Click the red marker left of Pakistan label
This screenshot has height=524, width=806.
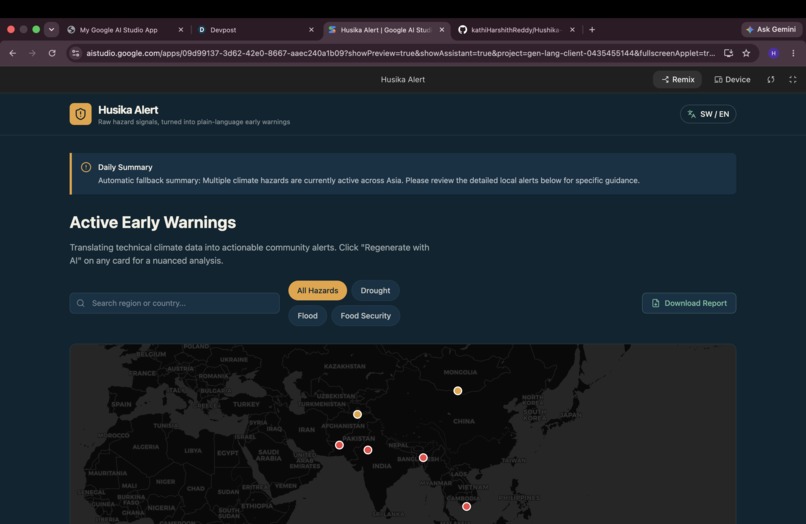[x=339, y=445]
